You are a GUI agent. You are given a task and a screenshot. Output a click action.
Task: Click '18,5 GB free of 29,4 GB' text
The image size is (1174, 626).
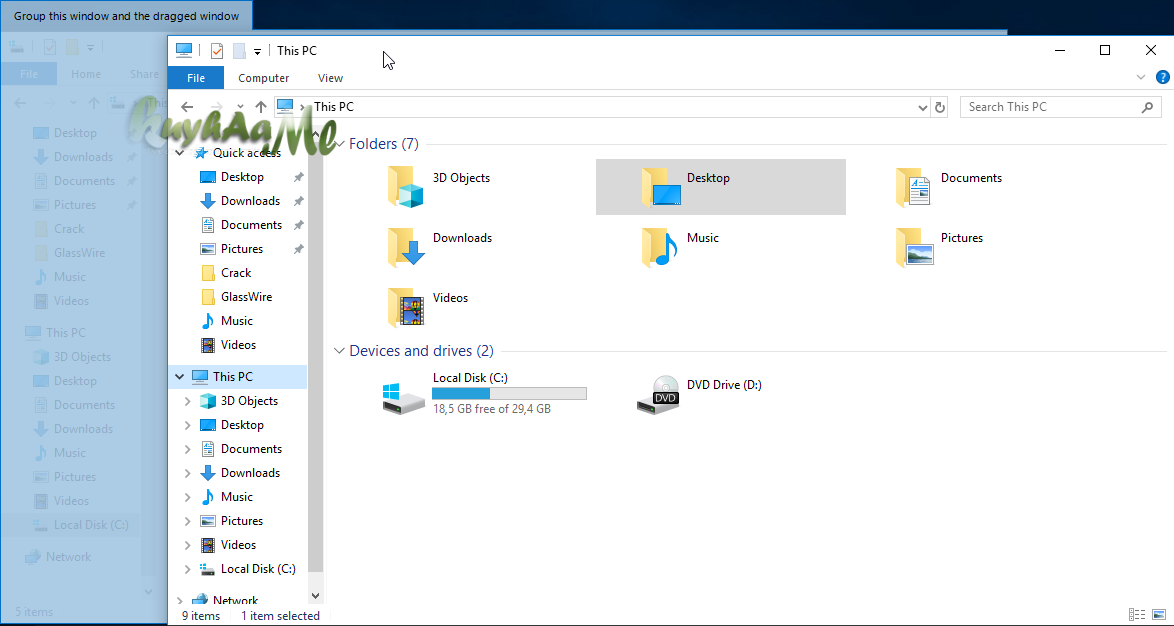click(492, 409)
